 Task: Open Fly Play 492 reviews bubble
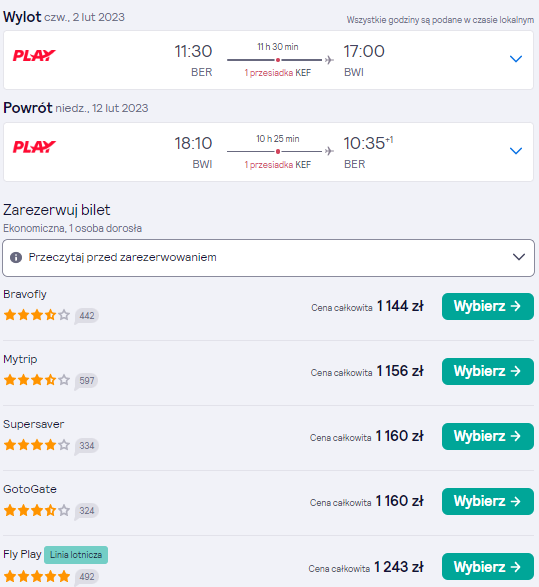click(x=86, y=577)
